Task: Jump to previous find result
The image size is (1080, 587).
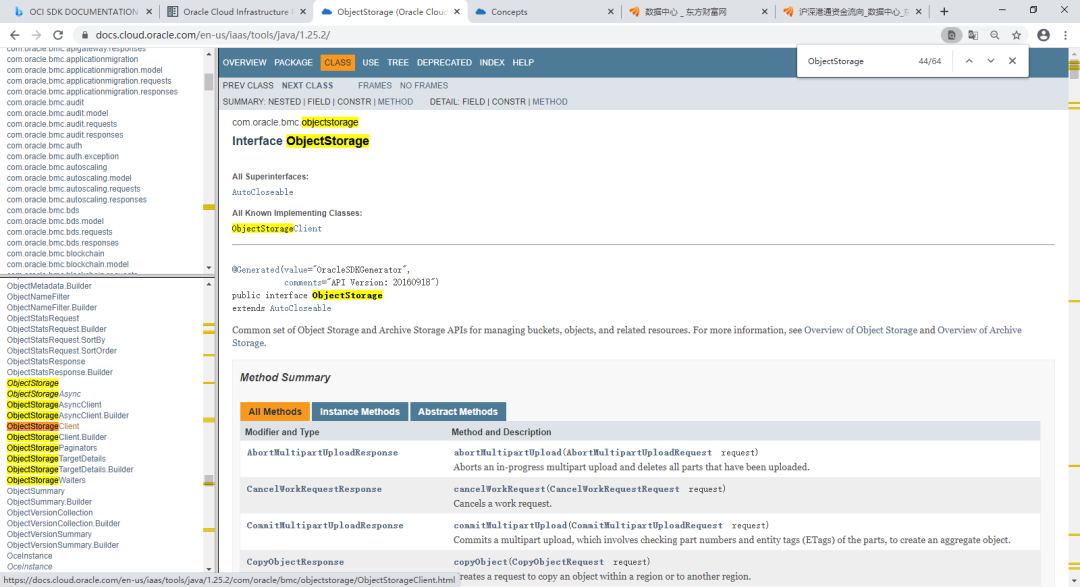Action: 969,61
